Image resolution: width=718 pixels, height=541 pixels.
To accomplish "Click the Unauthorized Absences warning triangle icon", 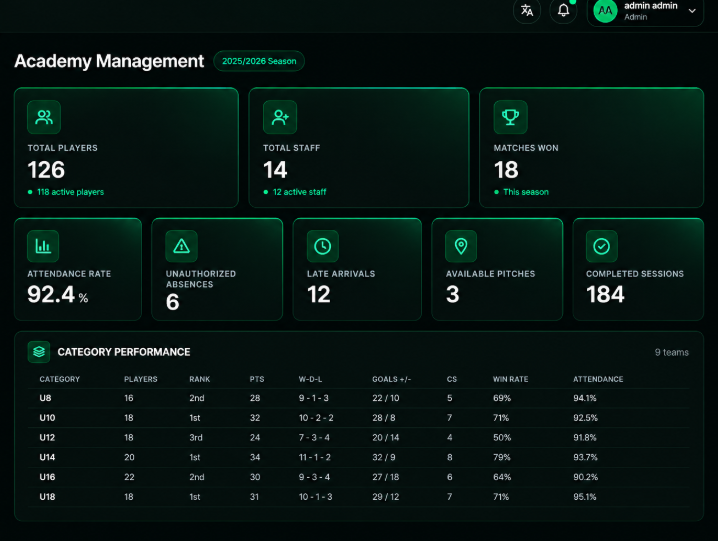I will tap(181, 246).
